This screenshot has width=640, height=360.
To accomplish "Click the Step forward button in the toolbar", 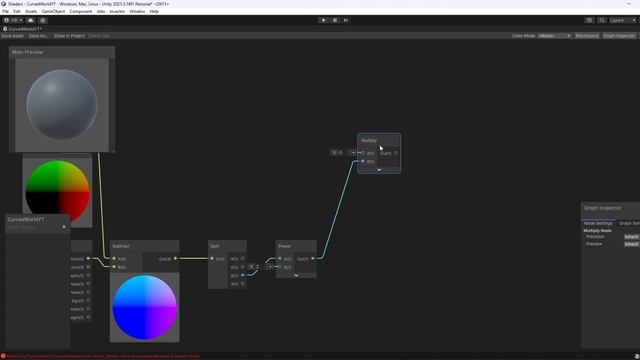I will pos(346,20).
